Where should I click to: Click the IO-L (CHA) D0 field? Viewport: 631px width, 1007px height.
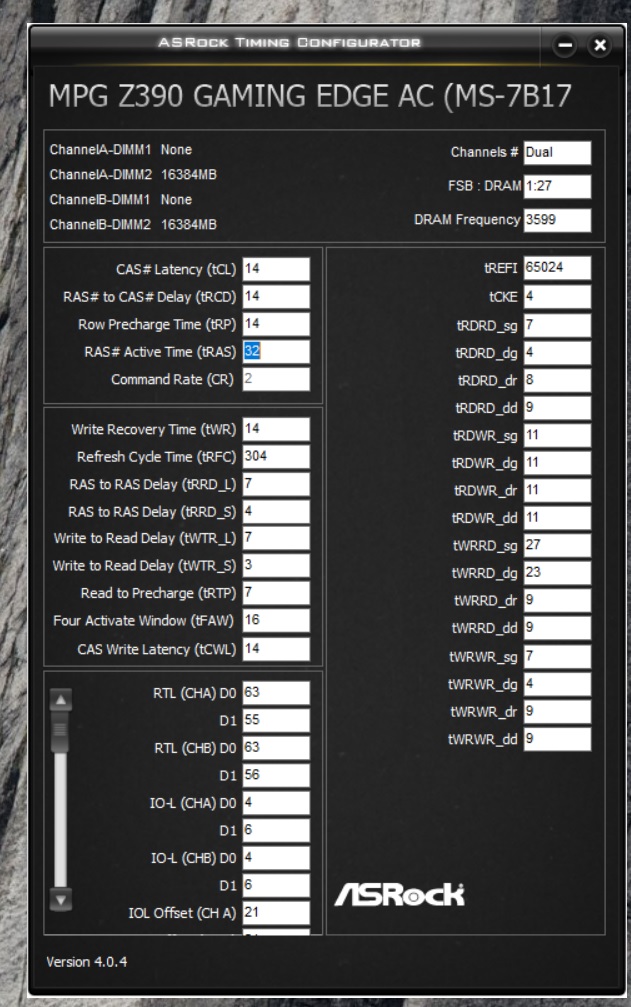click(276, 803)
